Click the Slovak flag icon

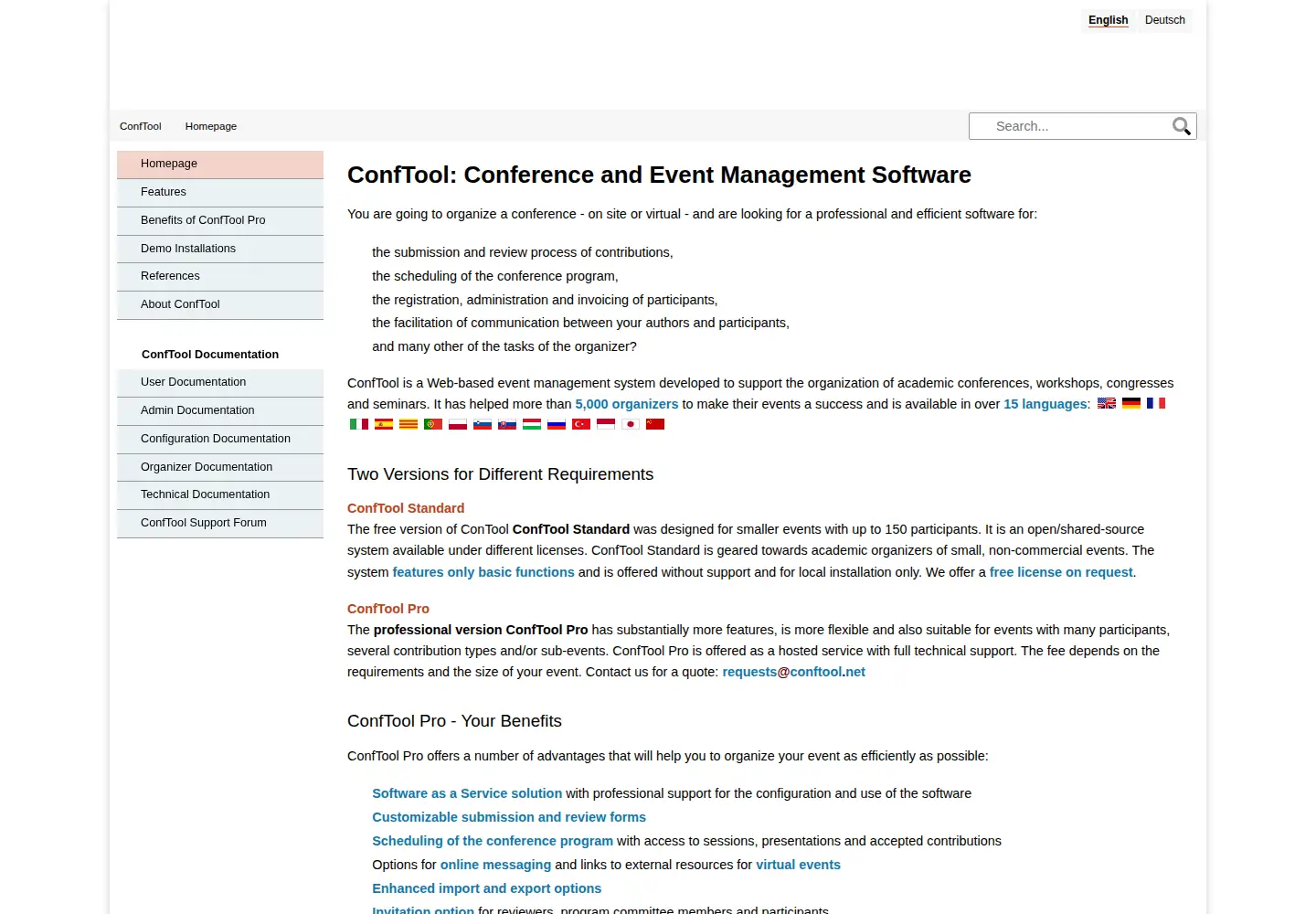tap(507, 424)
